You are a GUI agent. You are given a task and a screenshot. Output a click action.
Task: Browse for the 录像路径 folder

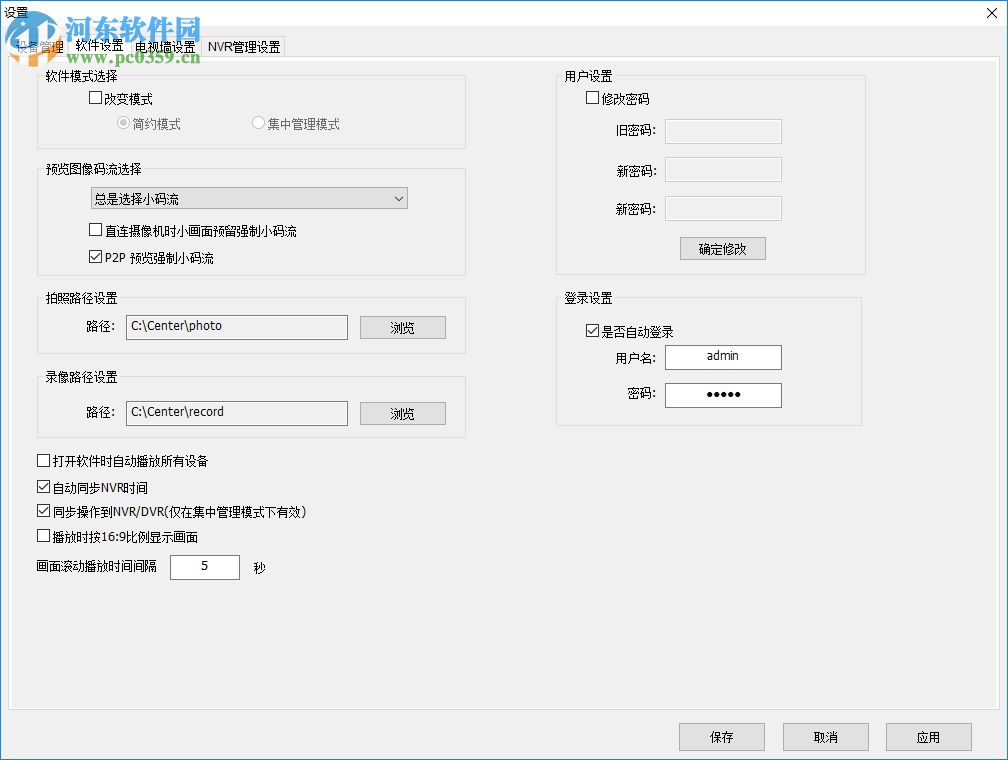coord(402,413)
